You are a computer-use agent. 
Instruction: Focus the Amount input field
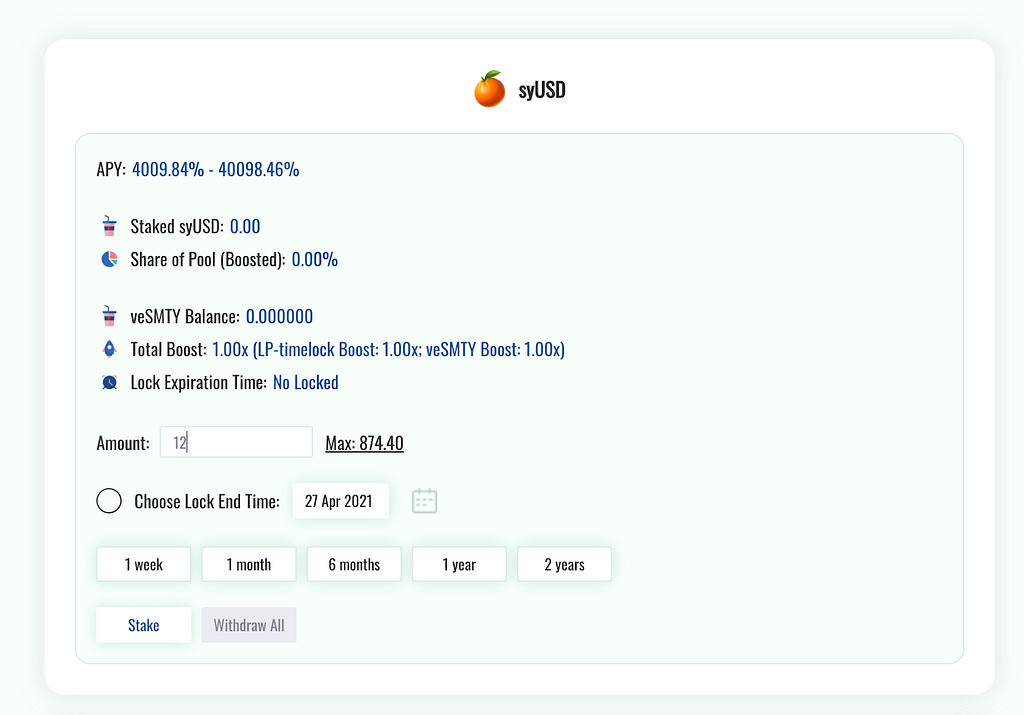tap(236, 442)
